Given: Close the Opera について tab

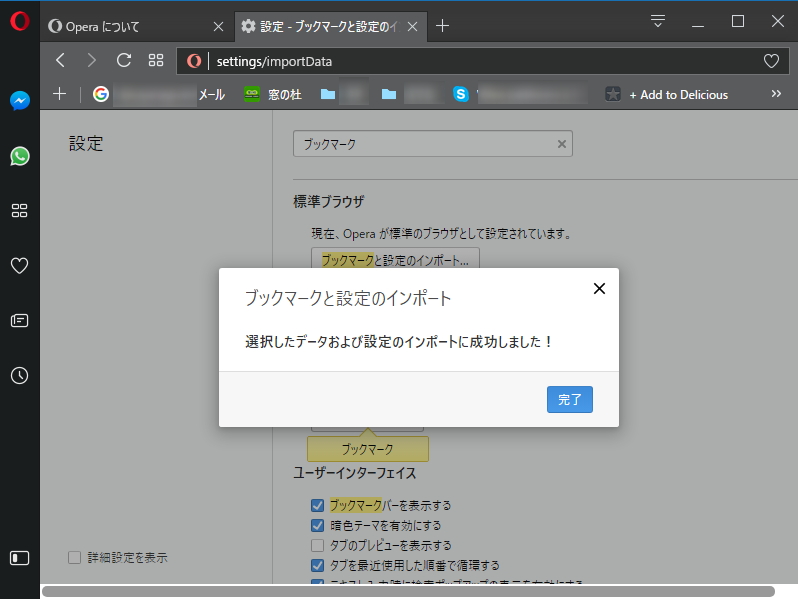Looking at the screenshot, I should pyautogui.click(x=218, y=26).
